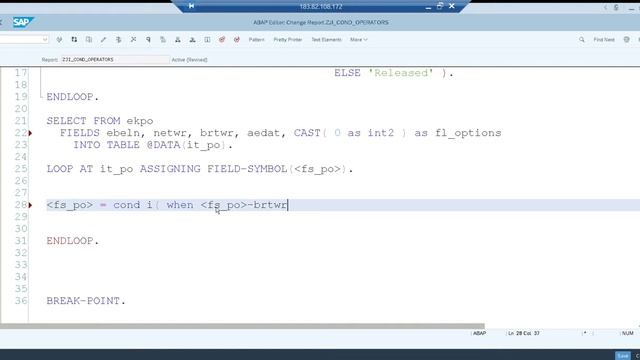Toggle breakpoint marker on line 28
Image resolution: width=640 pixels, height=360 pixels.
[30, 205]
